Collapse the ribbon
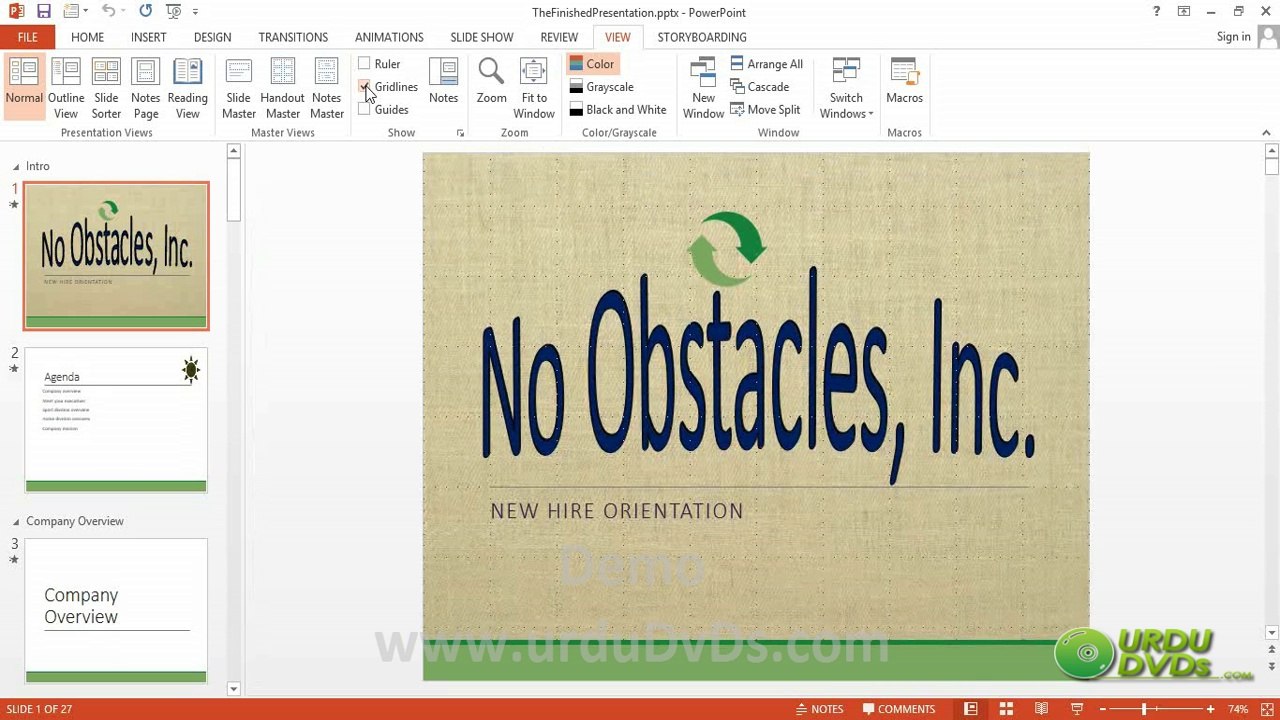Image resolution: width=1280 pixels, height=720 pixels. [x=1266, y=133]
